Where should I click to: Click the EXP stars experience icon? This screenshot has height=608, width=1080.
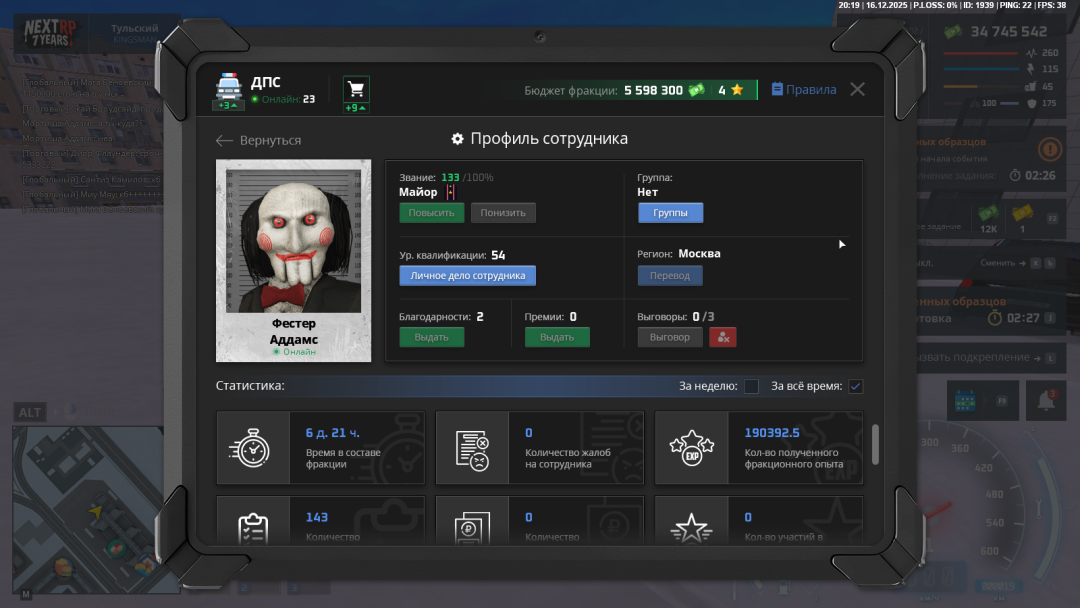(691, 448)
